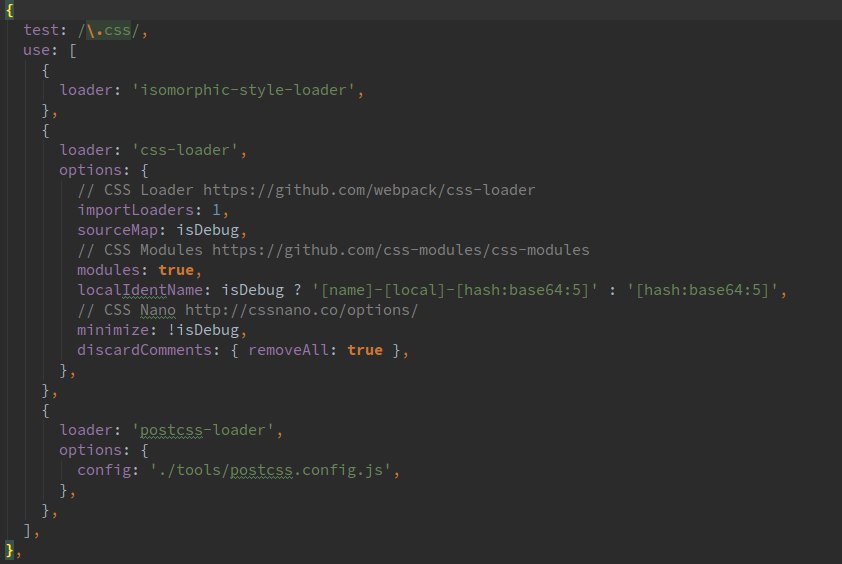842x564 pixels.
Task: Click 'options' key above config line
Action: [x=90, y=450]
